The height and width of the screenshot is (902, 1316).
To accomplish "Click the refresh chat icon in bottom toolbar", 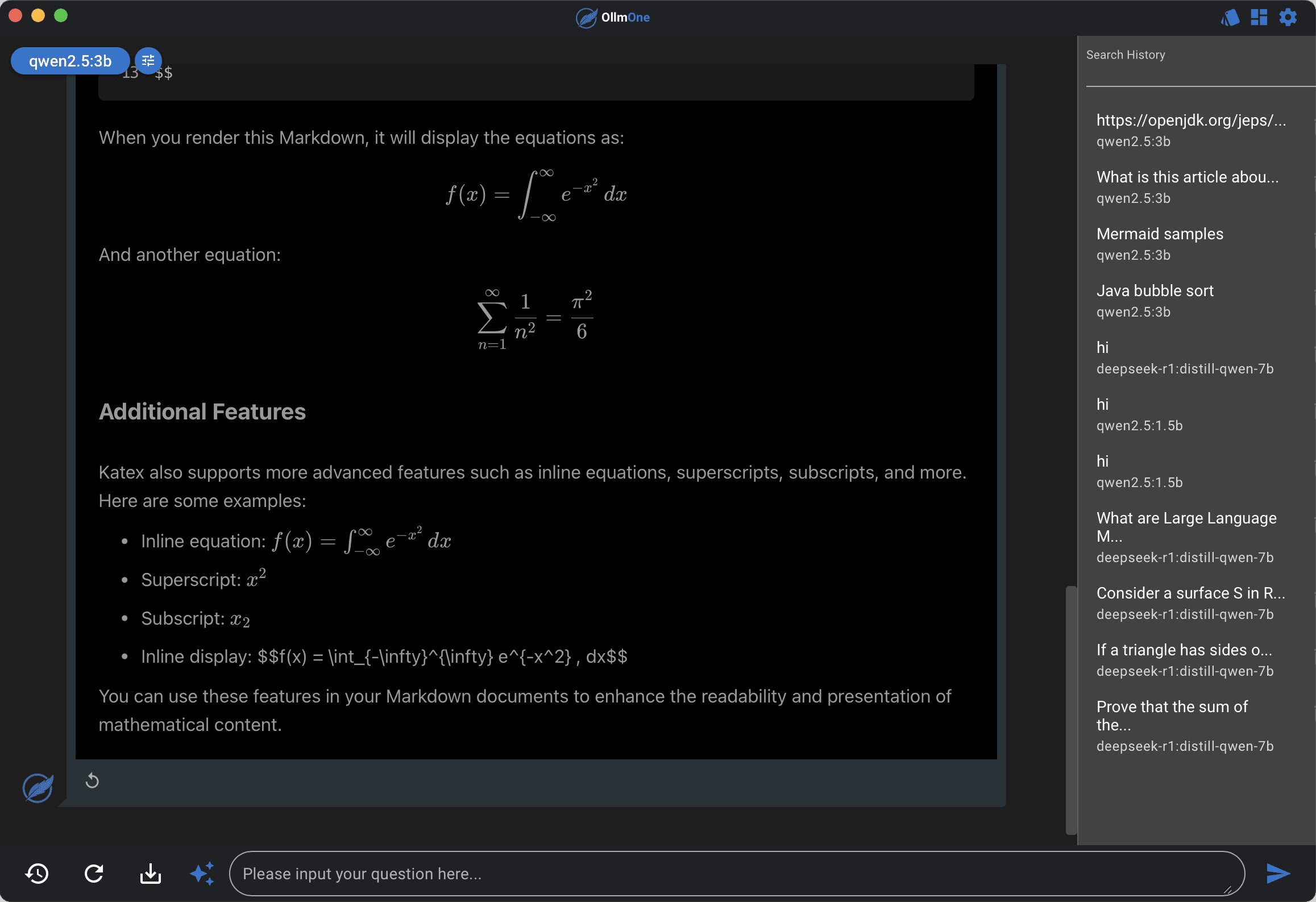I will (94, 874).
